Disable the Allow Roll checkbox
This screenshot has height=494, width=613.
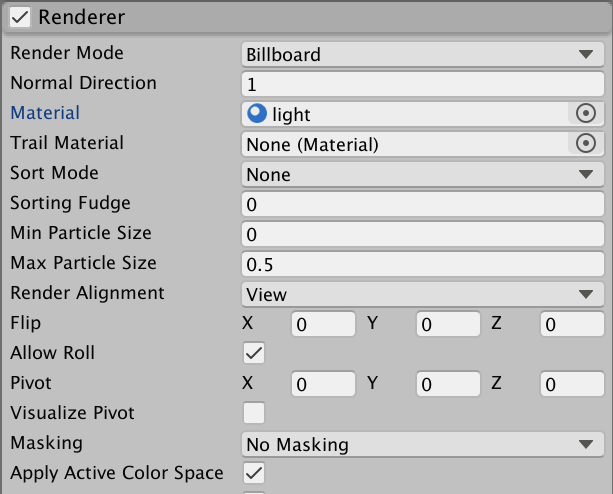click(x=254, y=353)
